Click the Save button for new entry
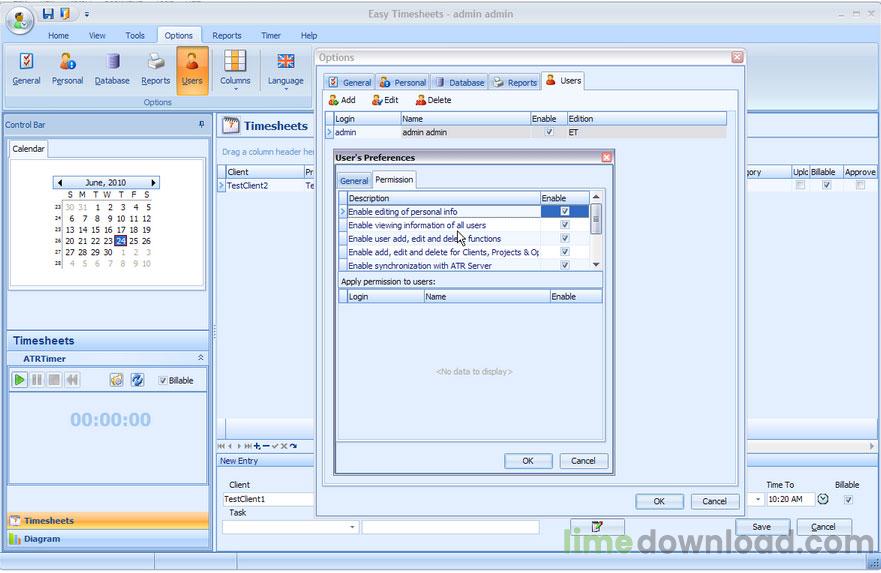This screenshot has width=881, height=573. point(761,527)
